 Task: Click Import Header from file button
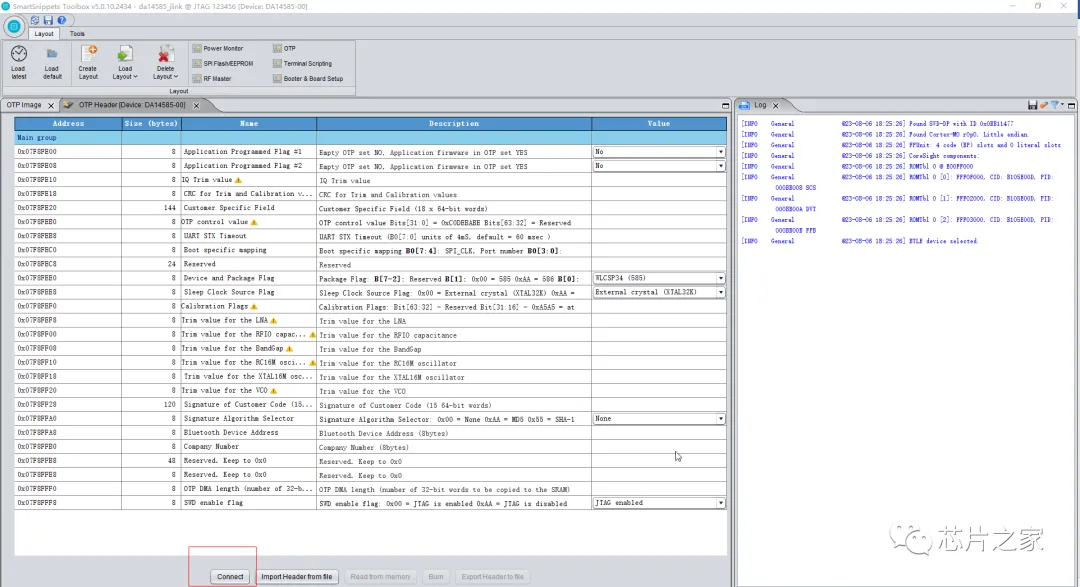coord(297,577)
